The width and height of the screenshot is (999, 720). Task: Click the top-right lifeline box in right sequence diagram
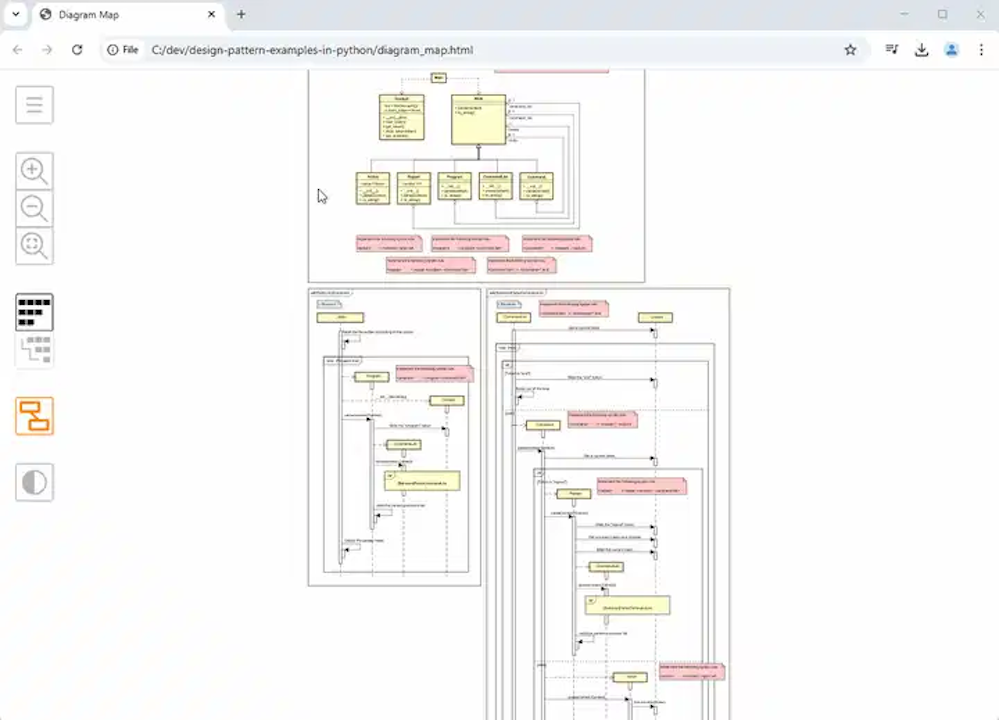tap(655, 317)
